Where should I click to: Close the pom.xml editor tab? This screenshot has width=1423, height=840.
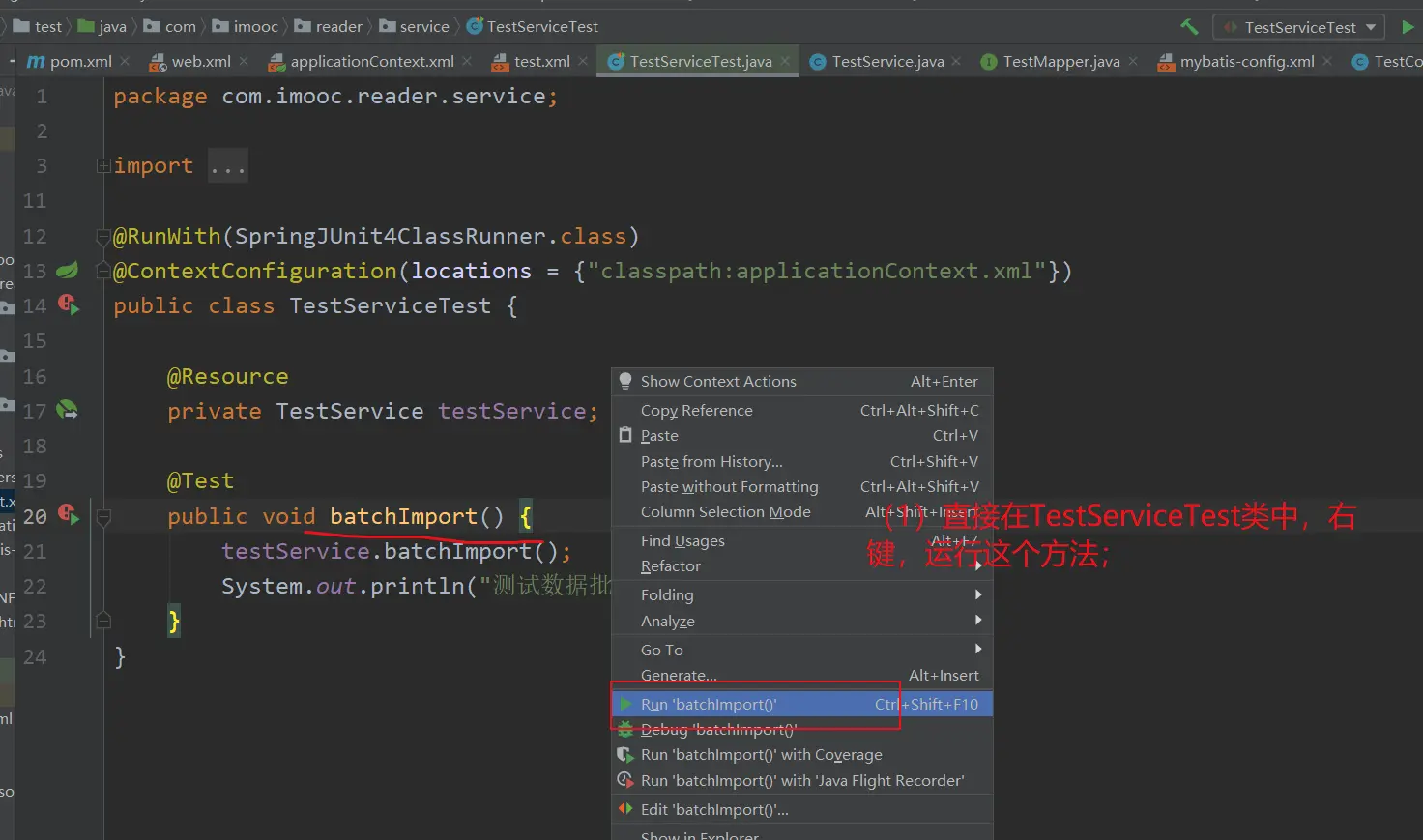pos(125,61)
